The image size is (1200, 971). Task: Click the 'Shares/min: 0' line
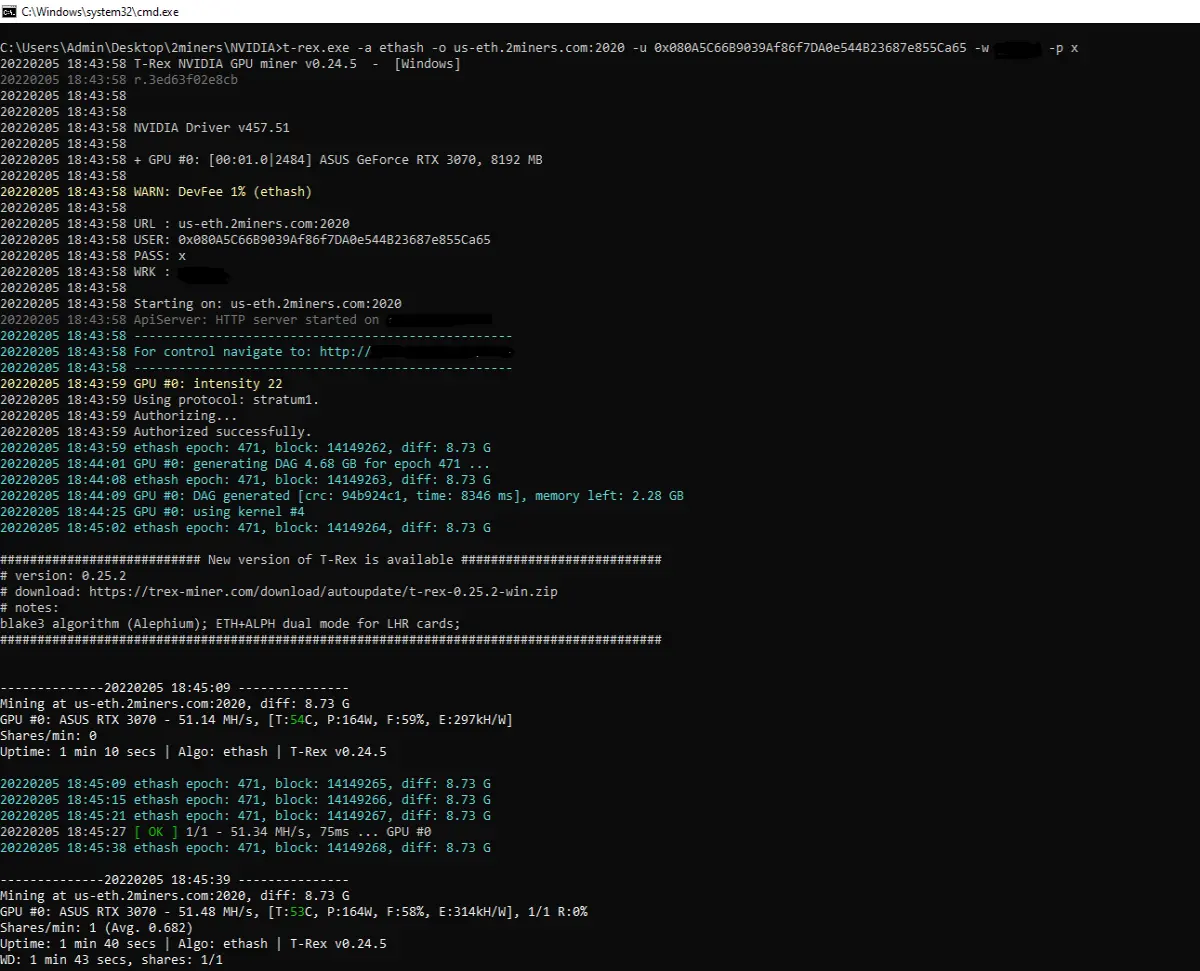coord(48,736)
